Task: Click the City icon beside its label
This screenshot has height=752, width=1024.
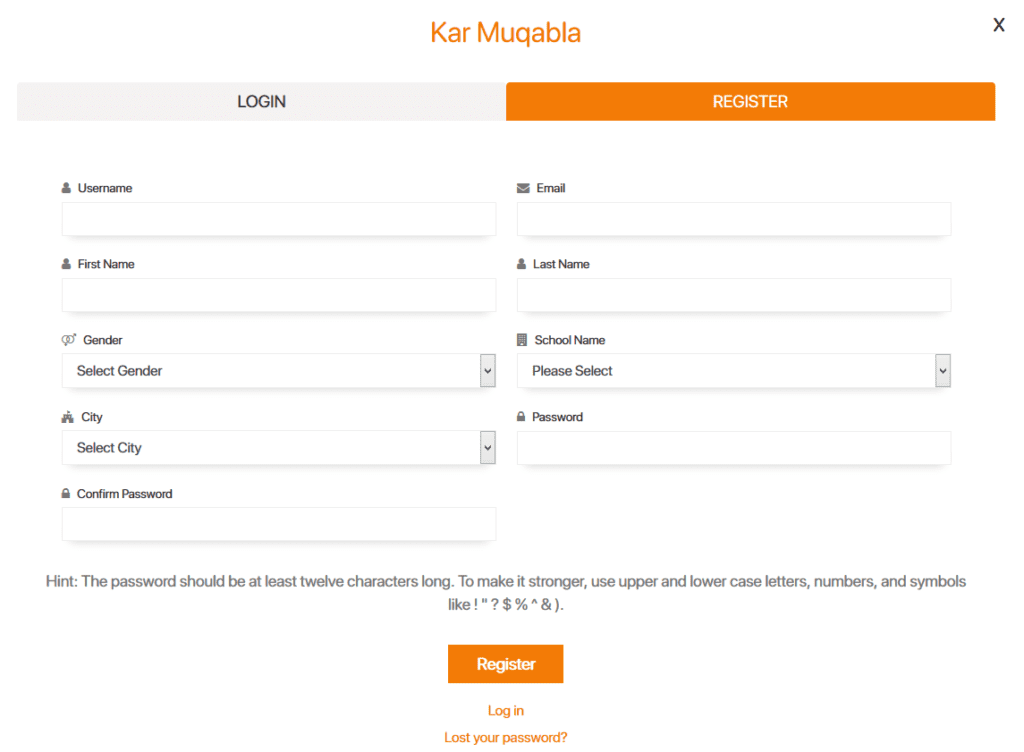Action: click(x=66, y=416)
